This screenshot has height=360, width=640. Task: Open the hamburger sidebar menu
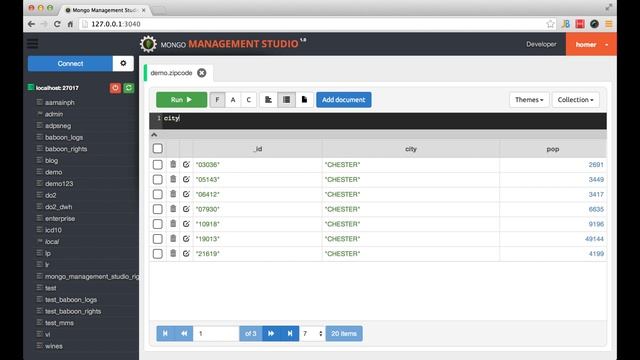33,44
